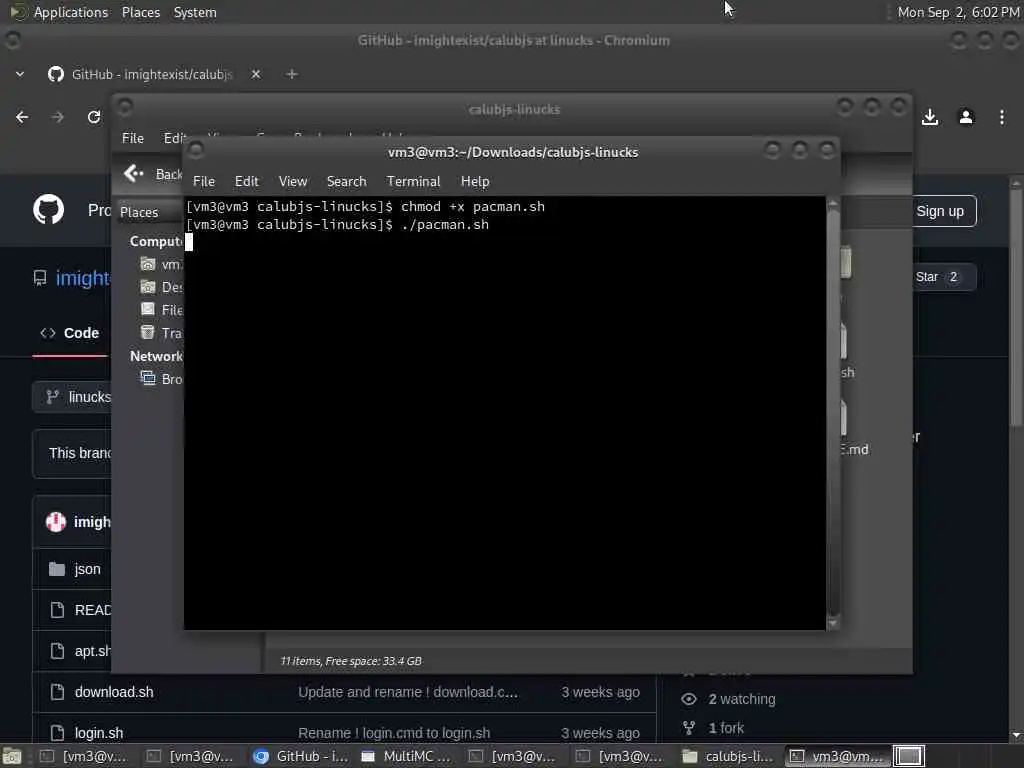1024x768 pixels.
Task: Open the terminal Edit menu
Action: point(246,182)
